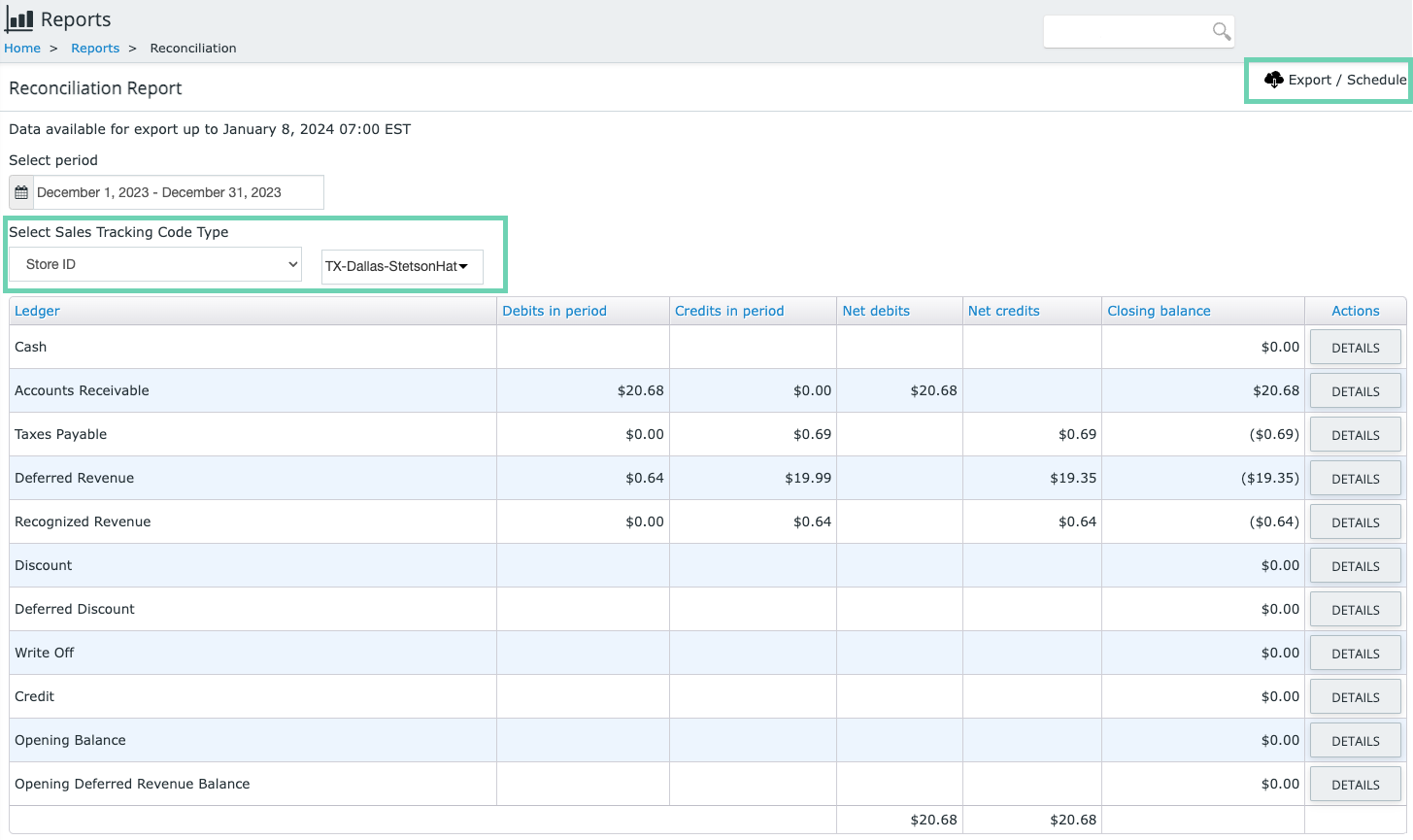The image size is (1413, 840).
Task: Click the Select period label
Action: coord(53,160)
